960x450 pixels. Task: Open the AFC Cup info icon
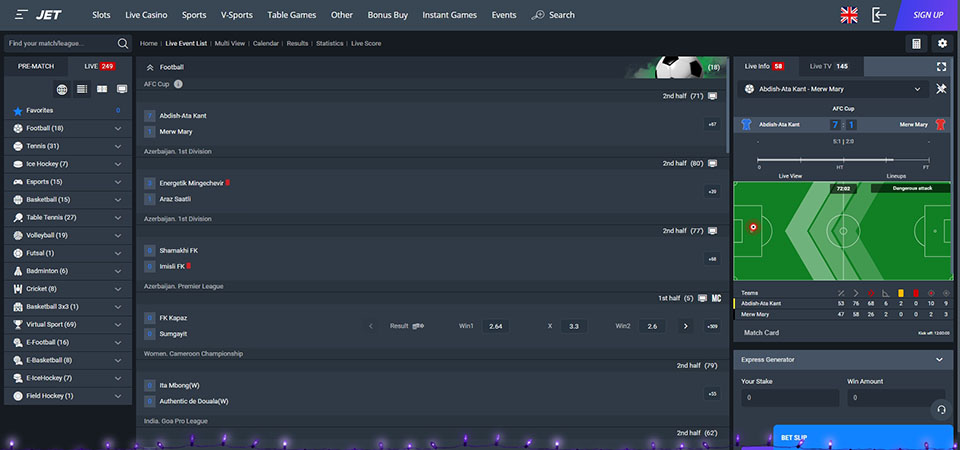[178, 84]
